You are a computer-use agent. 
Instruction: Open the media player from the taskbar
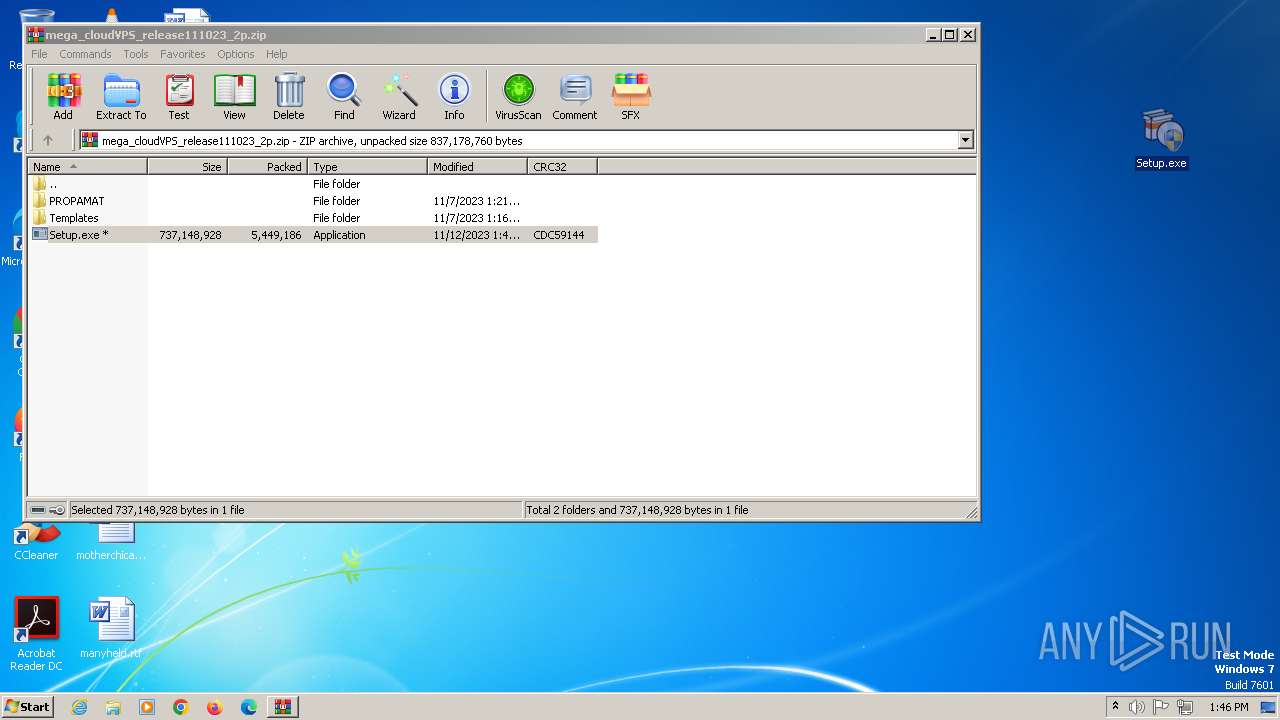(x=147, y=707)
